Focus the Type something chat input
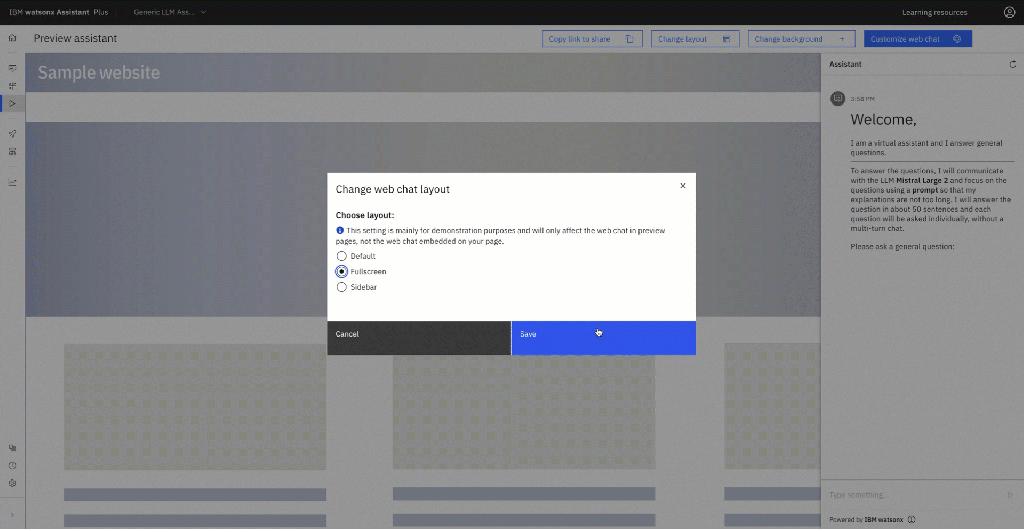 click(x=910, y=494)
